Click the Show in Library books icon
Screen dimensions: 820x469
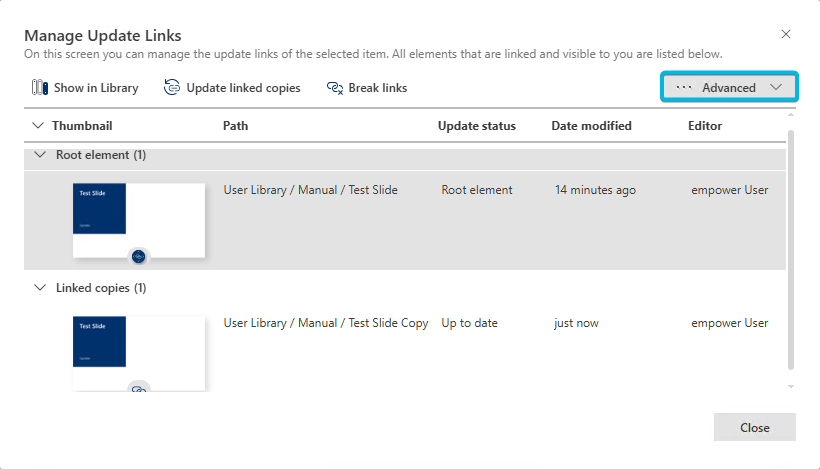coord(40,87)
